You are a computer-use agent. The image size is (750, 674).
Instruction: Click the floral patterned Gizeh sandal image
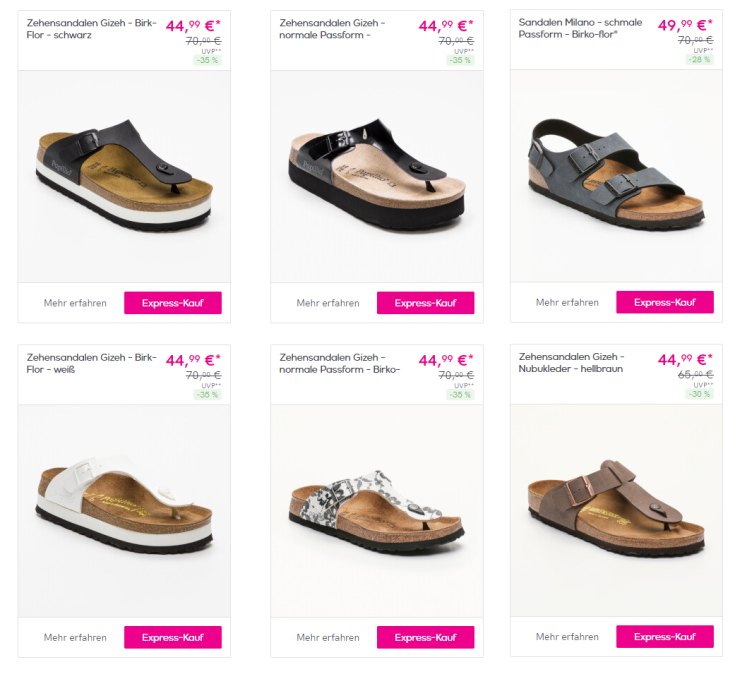pyautogui.click(x=377, y=510)
